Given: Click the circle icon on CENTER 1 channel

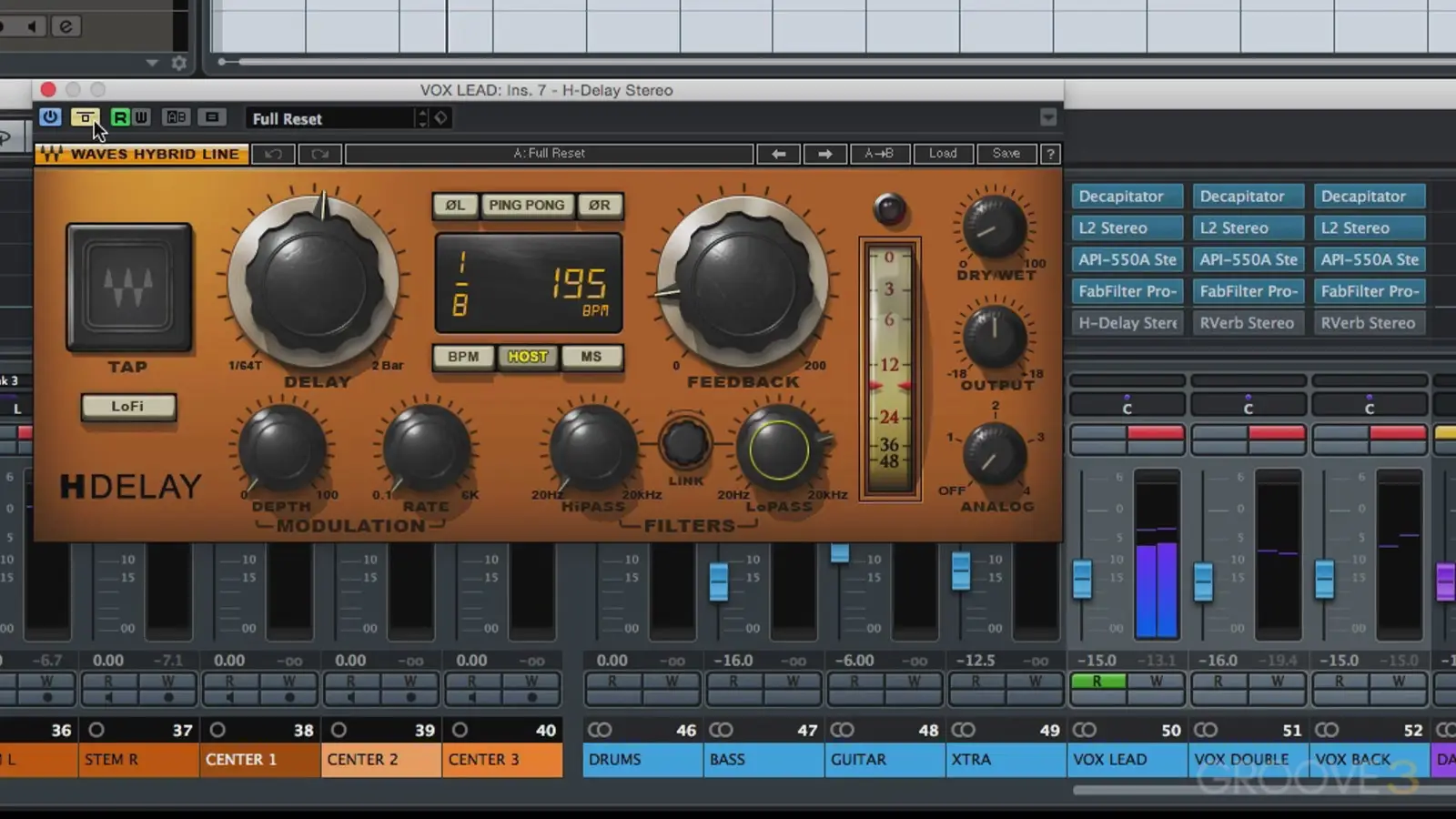Looking at the screenshot, I should pyautogui.click(x=217, y=730).
